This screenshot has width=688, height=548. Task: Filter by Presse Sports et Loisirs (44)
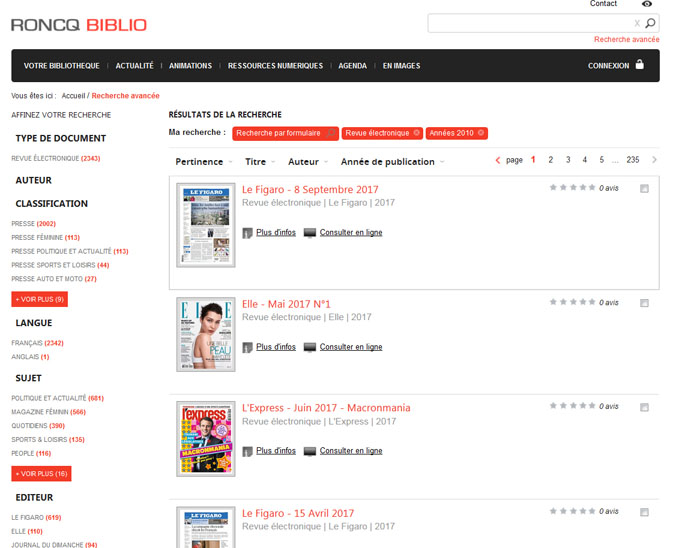(x=60, y=265)
